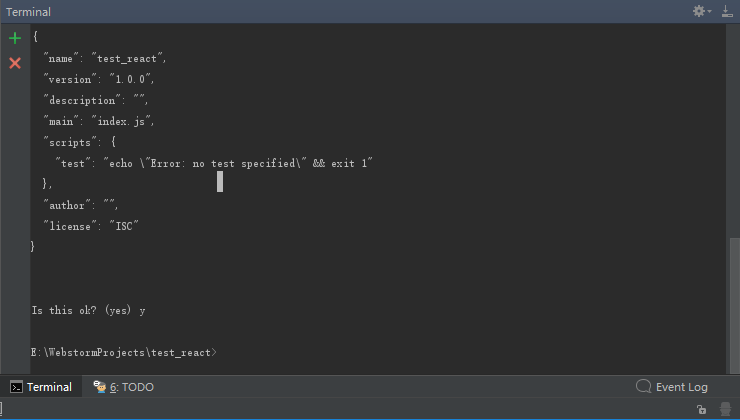
Task: Toggle the read-only lock in status bar
Action: [701, 409]
